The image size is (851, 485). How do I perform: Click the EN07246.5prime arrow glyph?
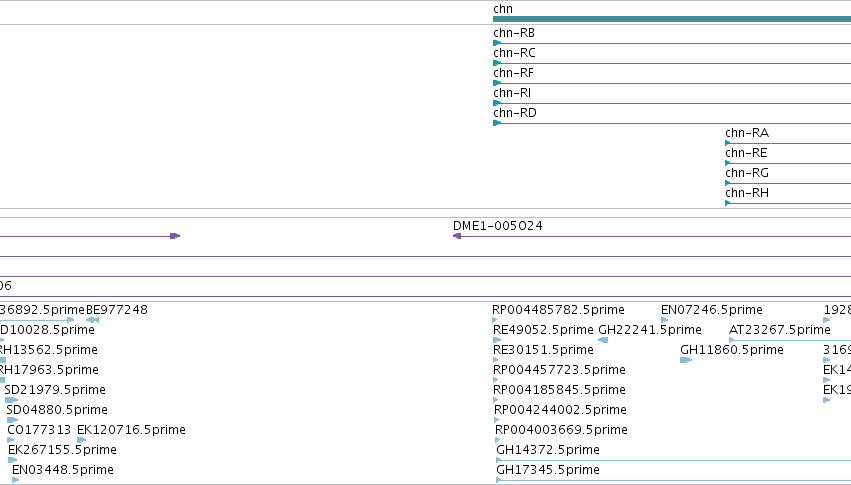click(664, 320)
